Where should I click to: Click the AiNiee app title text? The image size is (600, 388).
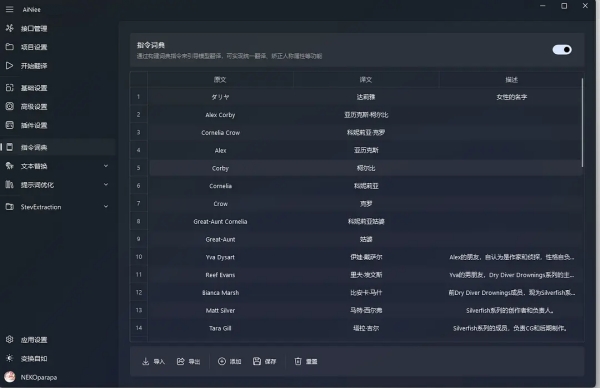point(31,10)
